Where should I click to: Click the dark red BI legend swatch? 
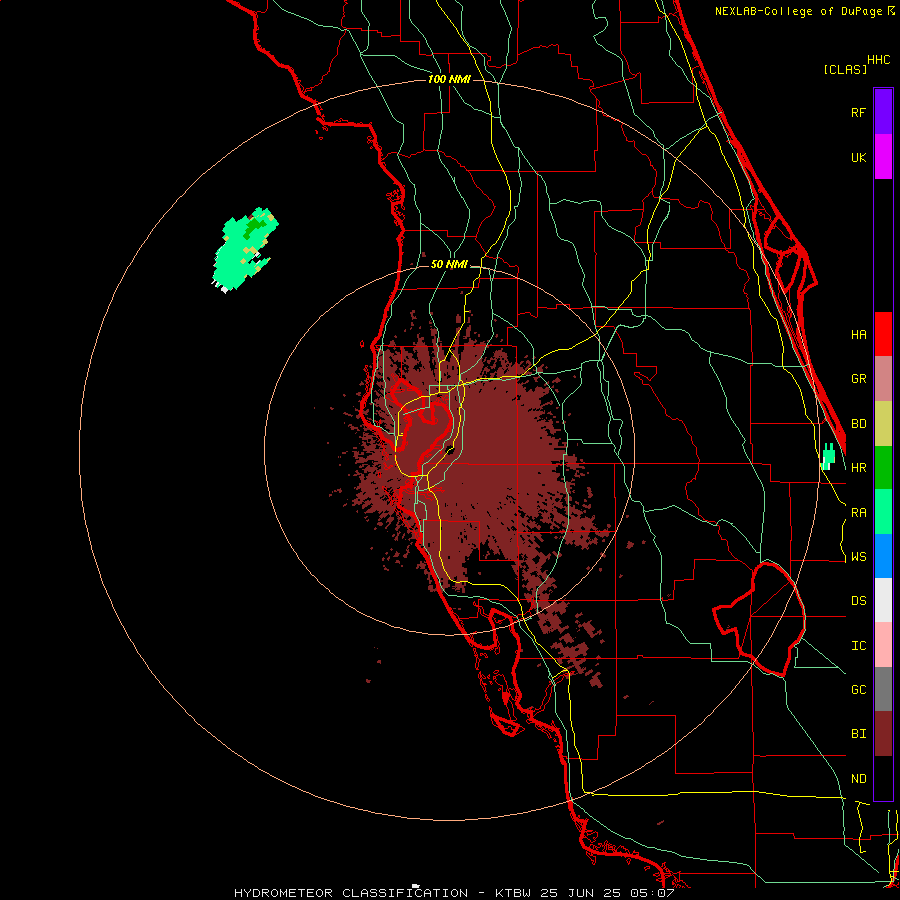[883, 734]
